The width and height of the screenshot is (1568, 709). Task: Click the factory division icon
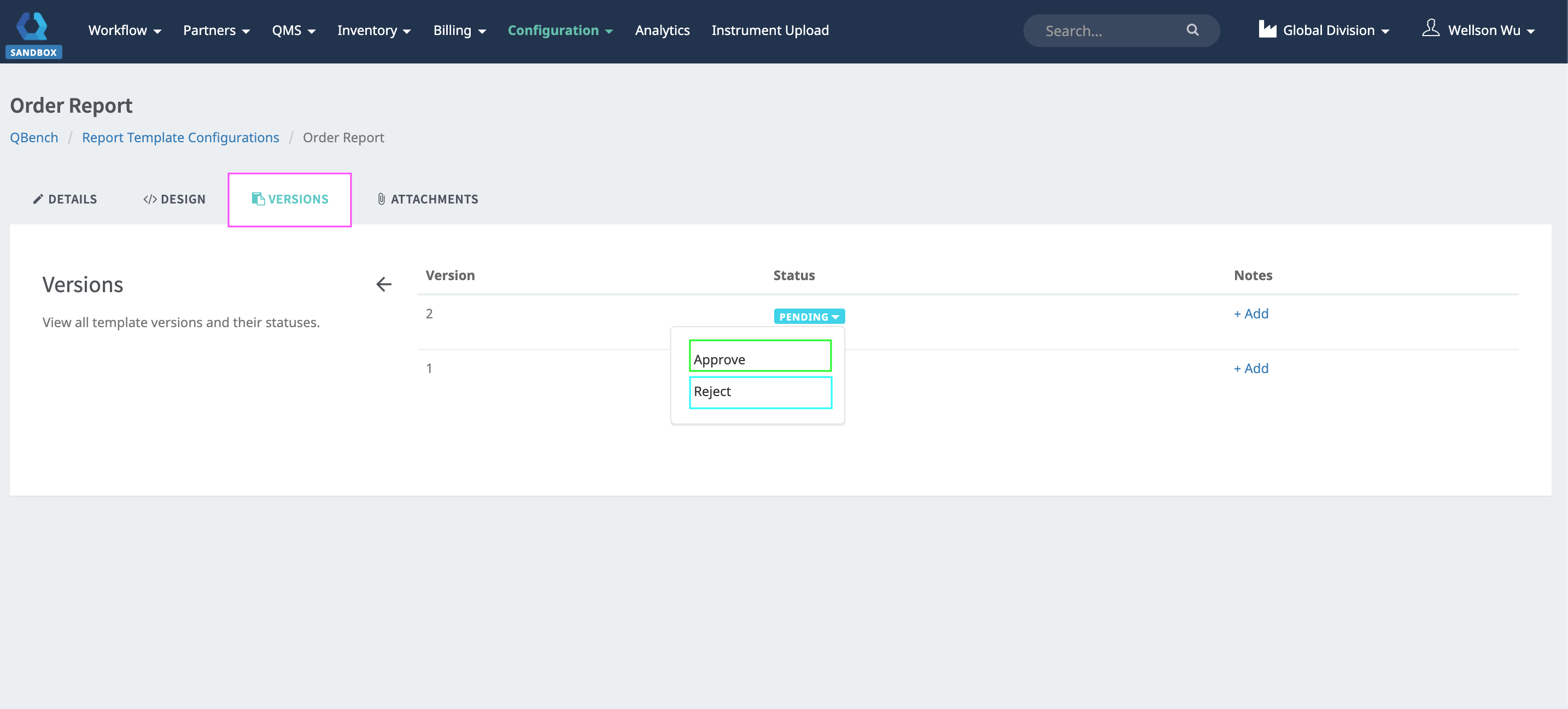point(1267,30)
